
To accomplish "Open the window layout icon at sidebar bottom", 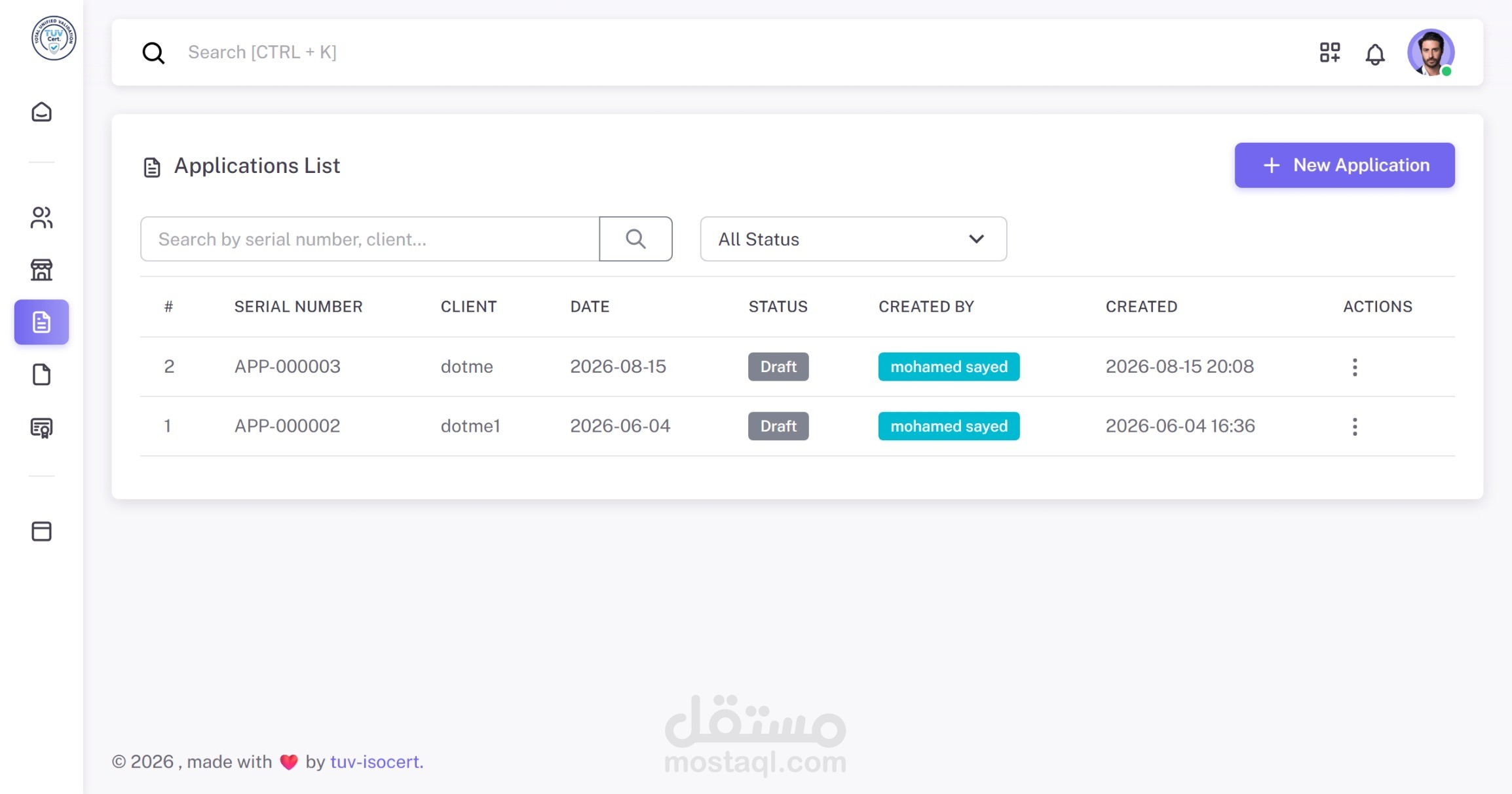I will [x=41, y=531].
